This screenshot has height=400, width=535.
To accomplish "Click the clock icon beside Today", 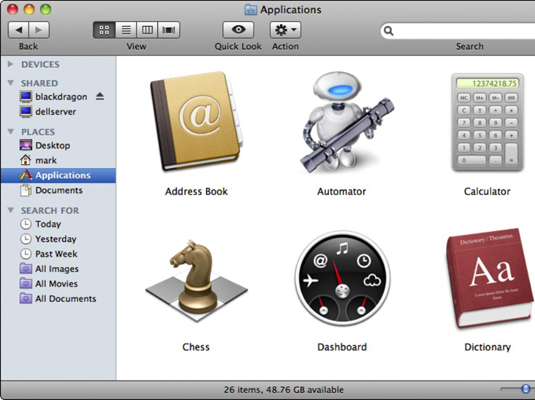I will [26, 224].
